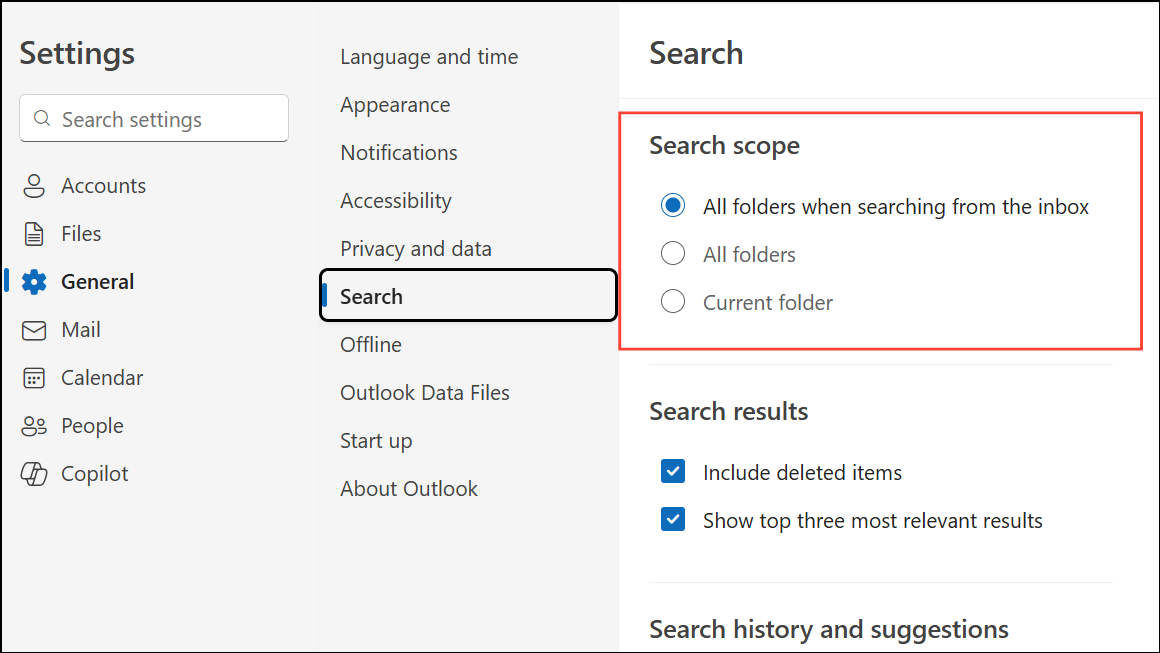
Task: Click the People icon in sidebar
Action: tap(34, 426)
